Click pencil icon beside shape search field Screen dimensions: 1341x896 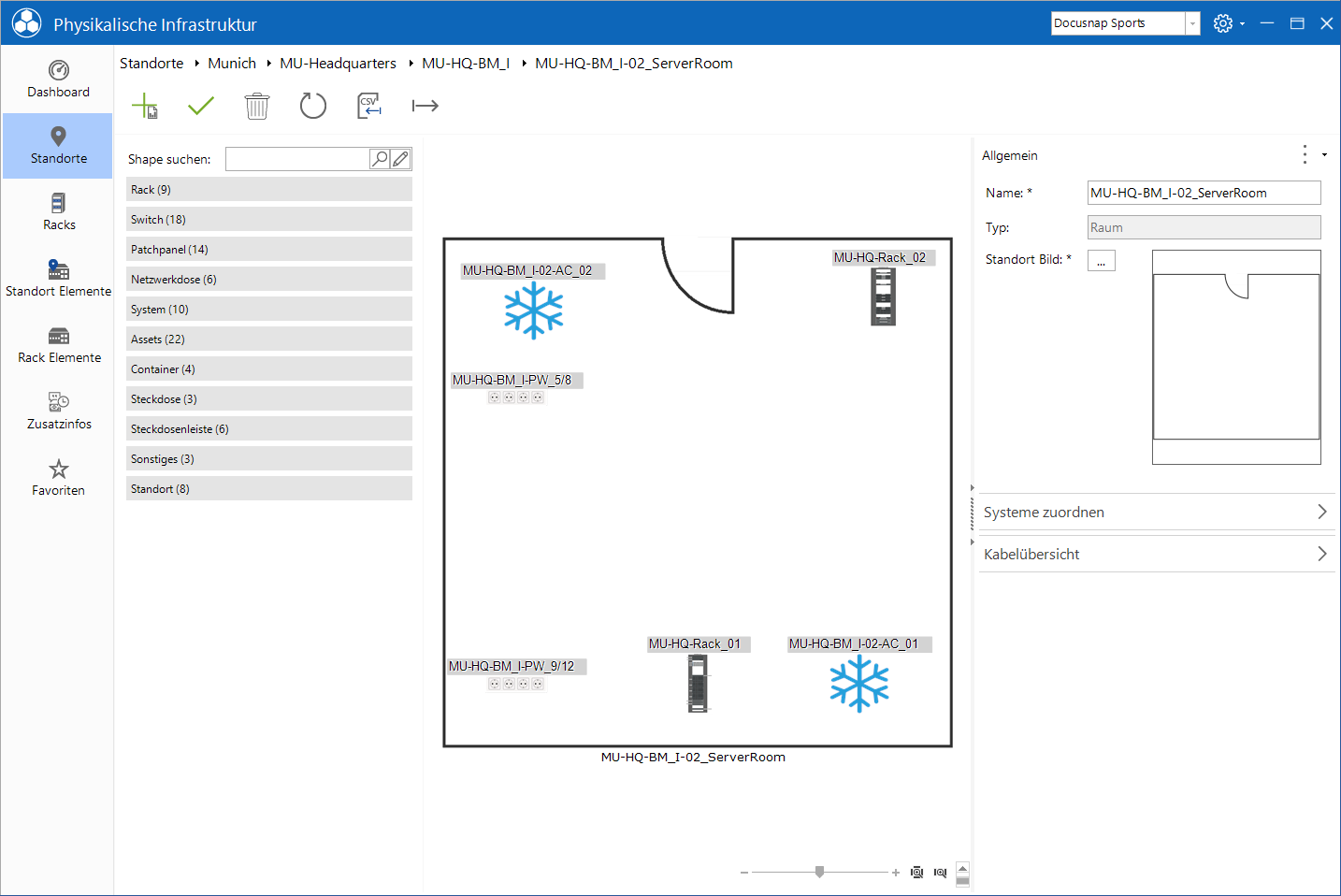coord(400,159)
